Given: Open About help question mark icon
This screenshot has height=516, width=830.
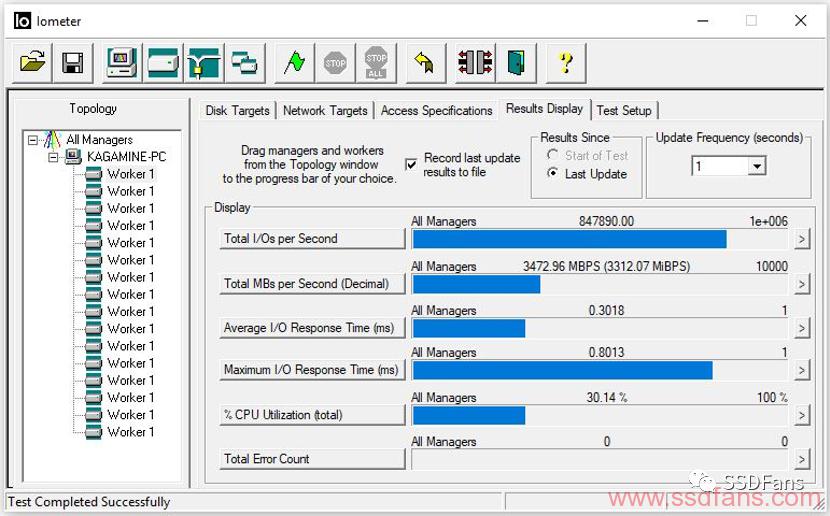Looking at the screenshot, I should 566,63.
